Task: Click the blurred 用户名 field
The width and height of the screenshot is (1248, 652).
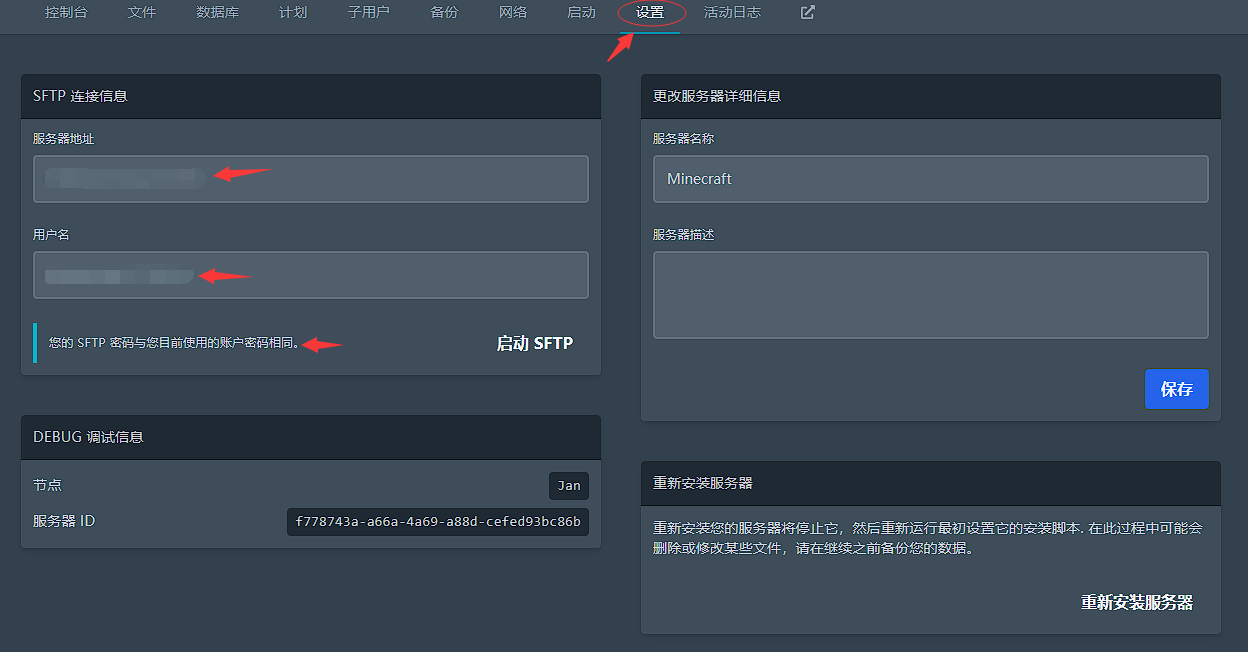Action: (x=311, y=275)
